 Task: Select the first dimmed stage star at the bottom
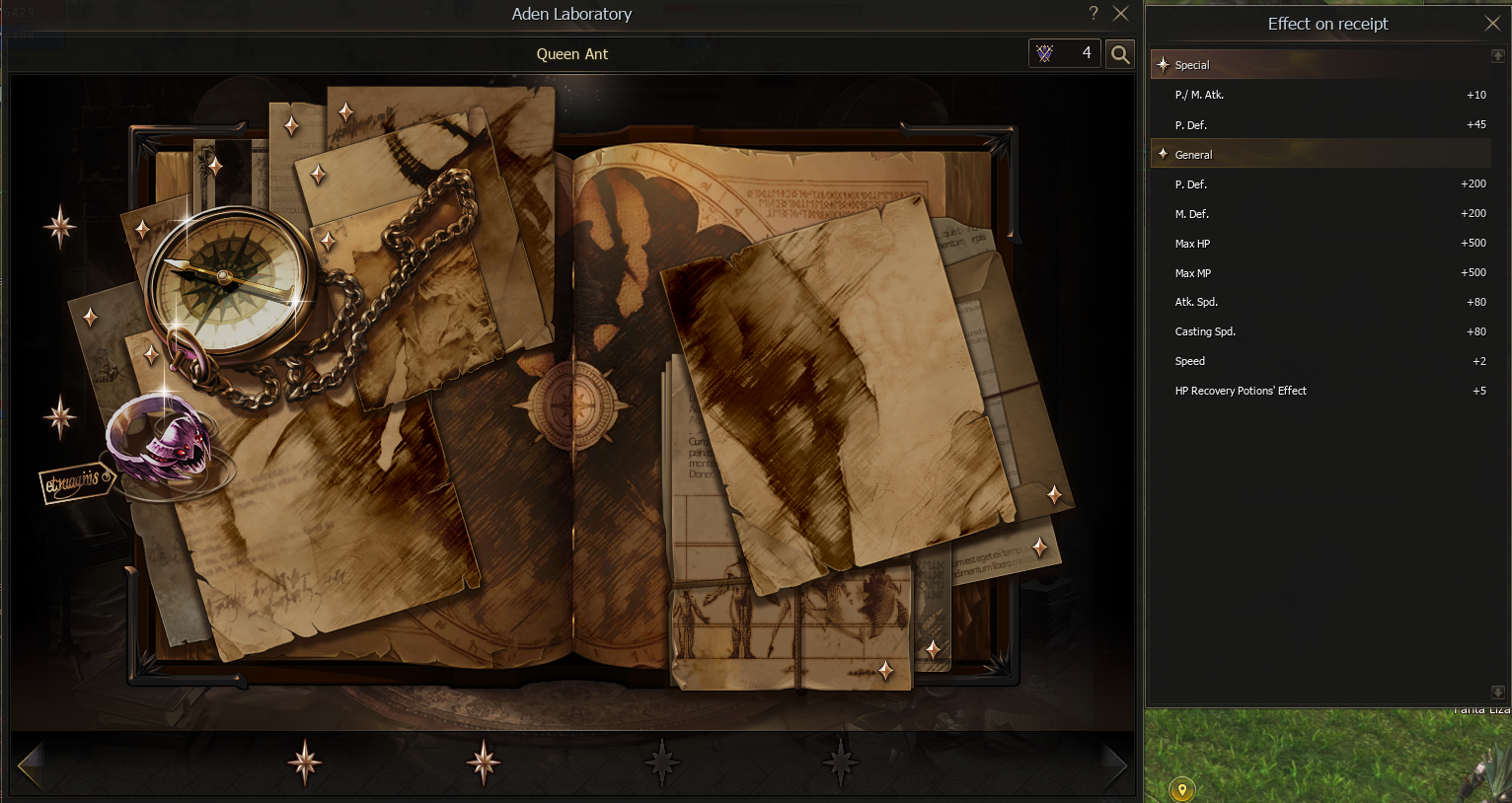[x=661, y=763]
